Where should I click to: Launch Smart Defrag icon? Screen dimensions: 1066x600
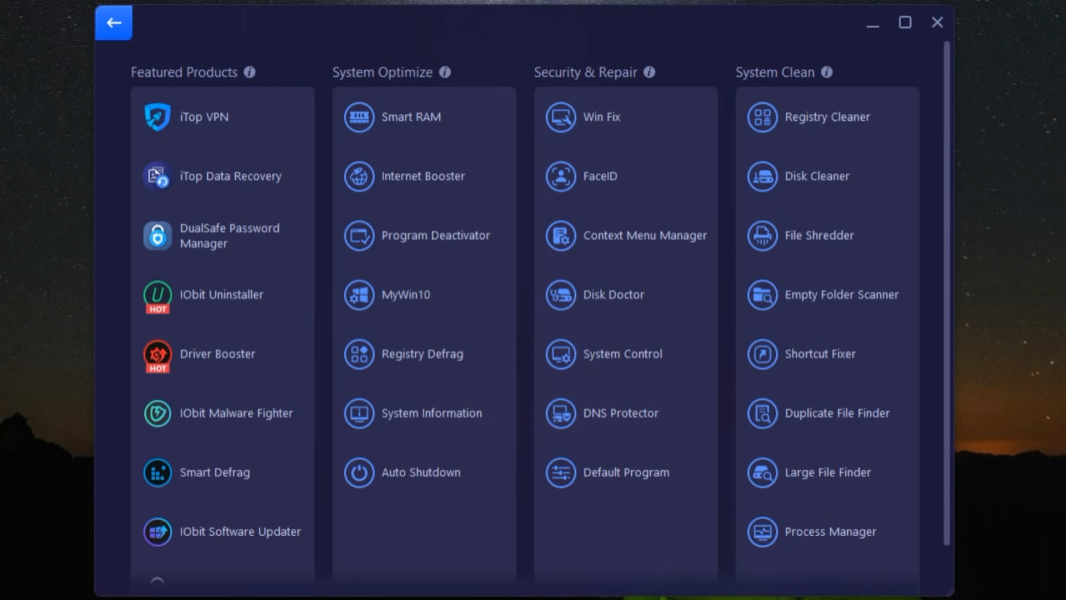click(x=157, y=472)
